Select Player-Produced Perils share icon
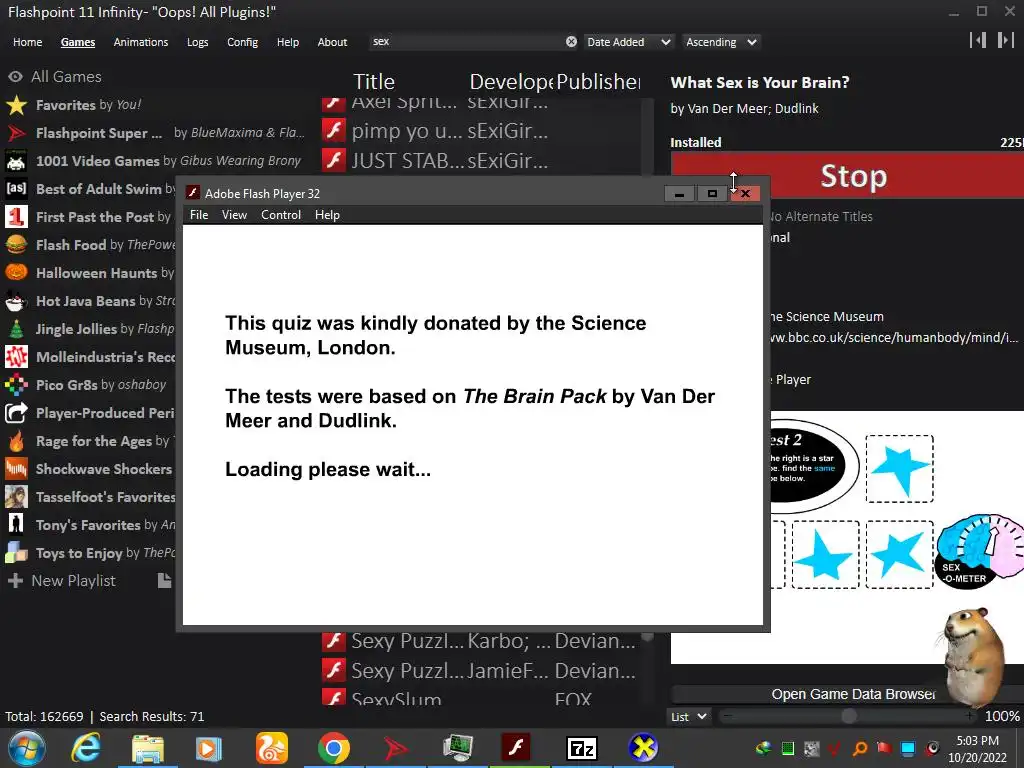Viewport: 1024px width, 768px height. click(x=16, y=413)
